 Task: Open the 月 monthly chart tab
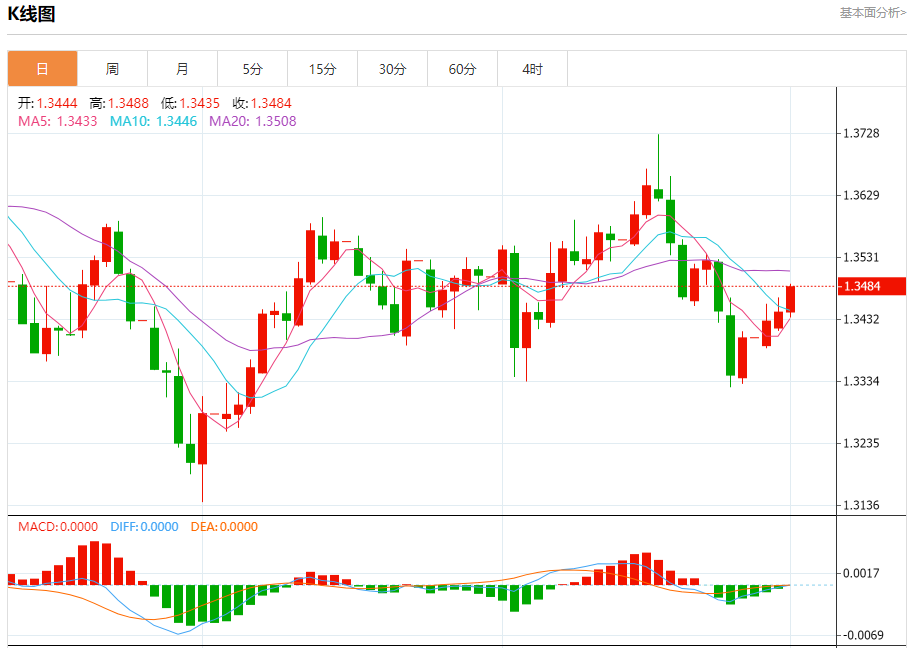coord(182,69)
